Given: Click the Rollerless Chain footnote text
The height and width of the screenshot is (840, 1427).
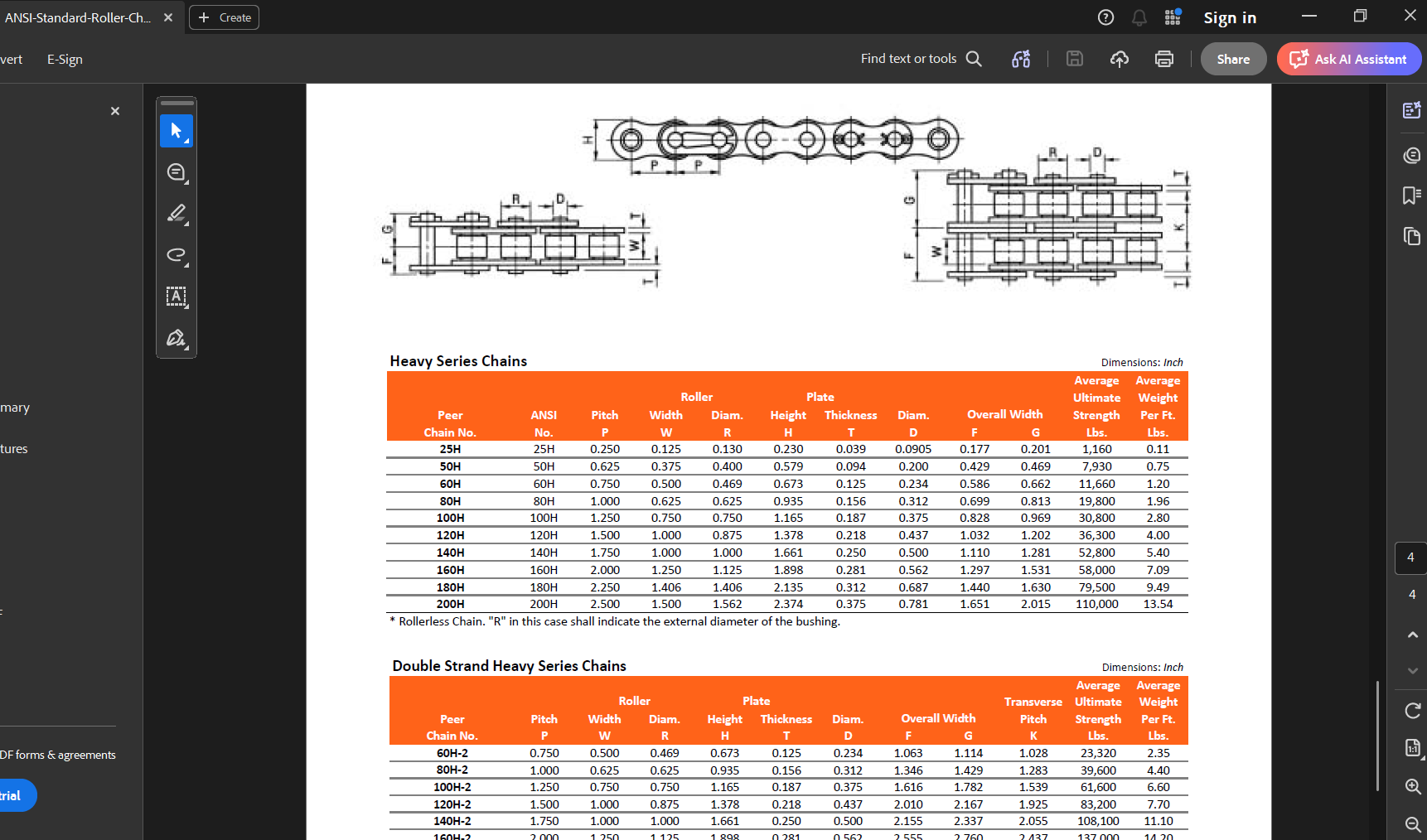Looking at the screenshot, I should click(615, 621).
